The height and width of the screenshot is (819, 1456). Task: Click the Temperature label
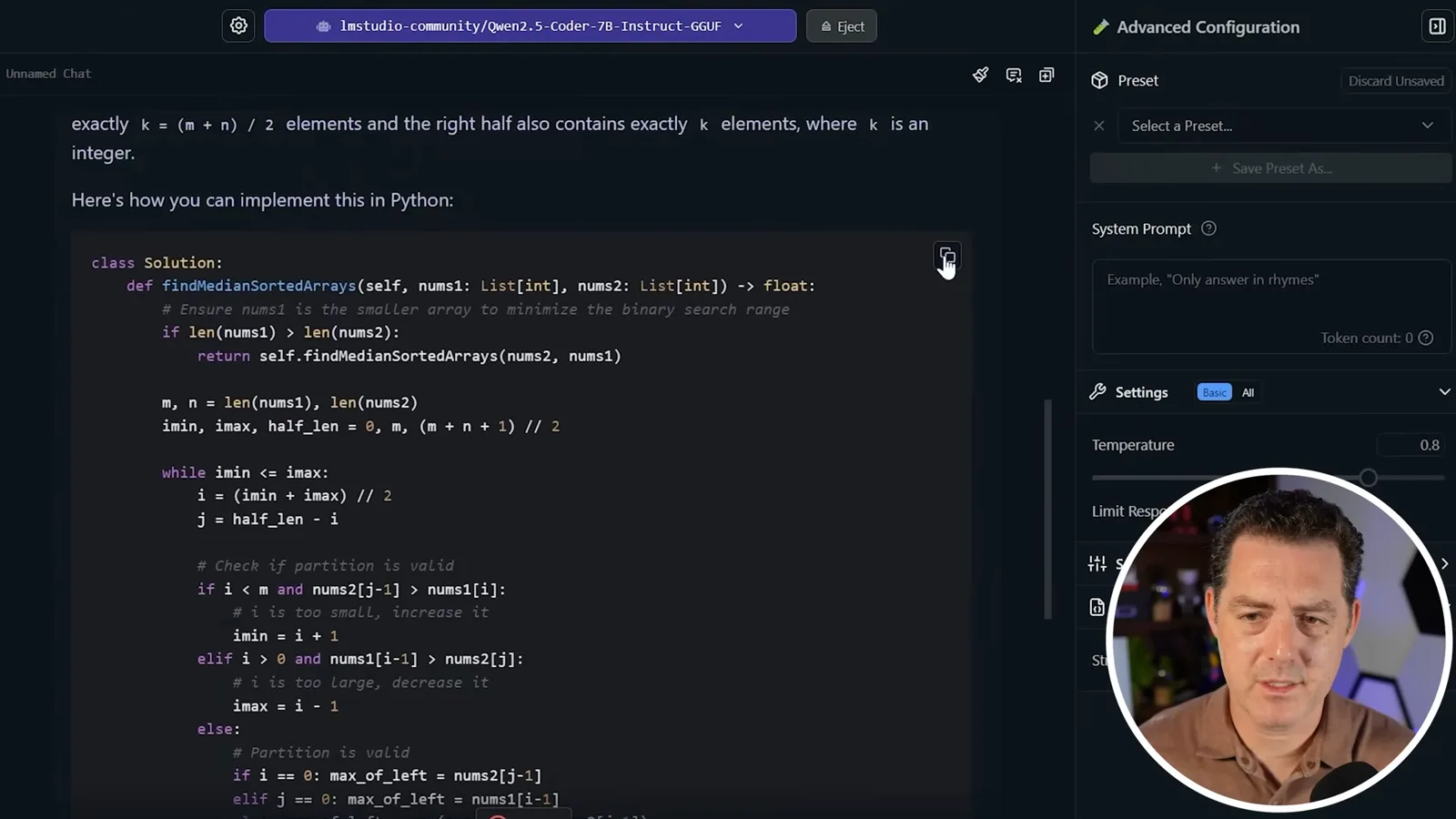click(1133, 445)
